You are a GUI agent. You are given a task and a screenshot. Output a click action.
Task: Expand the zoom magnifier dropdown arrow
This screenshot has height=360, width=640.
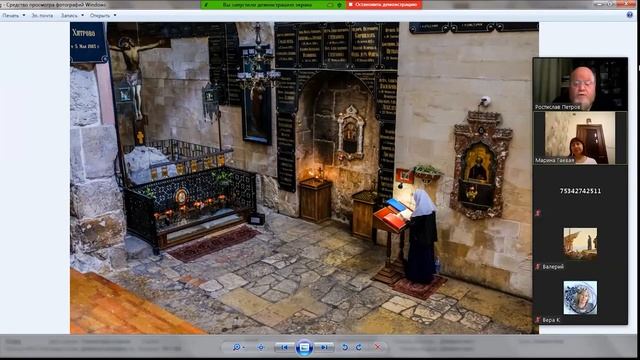click(244, 347)
